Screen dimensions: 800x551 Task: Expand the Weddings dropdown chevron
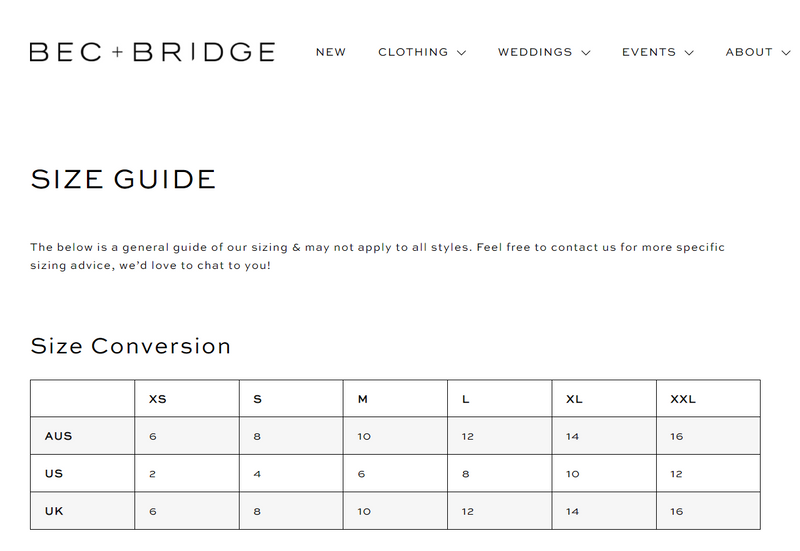tap(586, 53)
